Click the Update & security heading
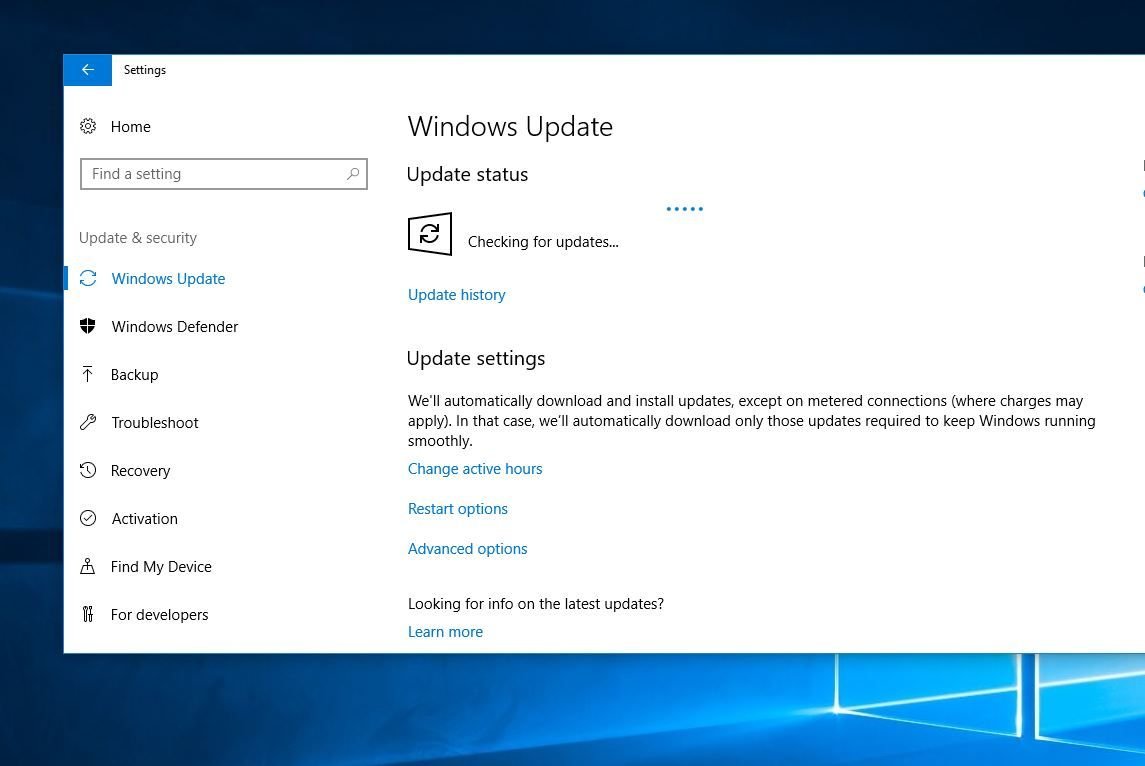1145x766 pixels. point(138,238)
